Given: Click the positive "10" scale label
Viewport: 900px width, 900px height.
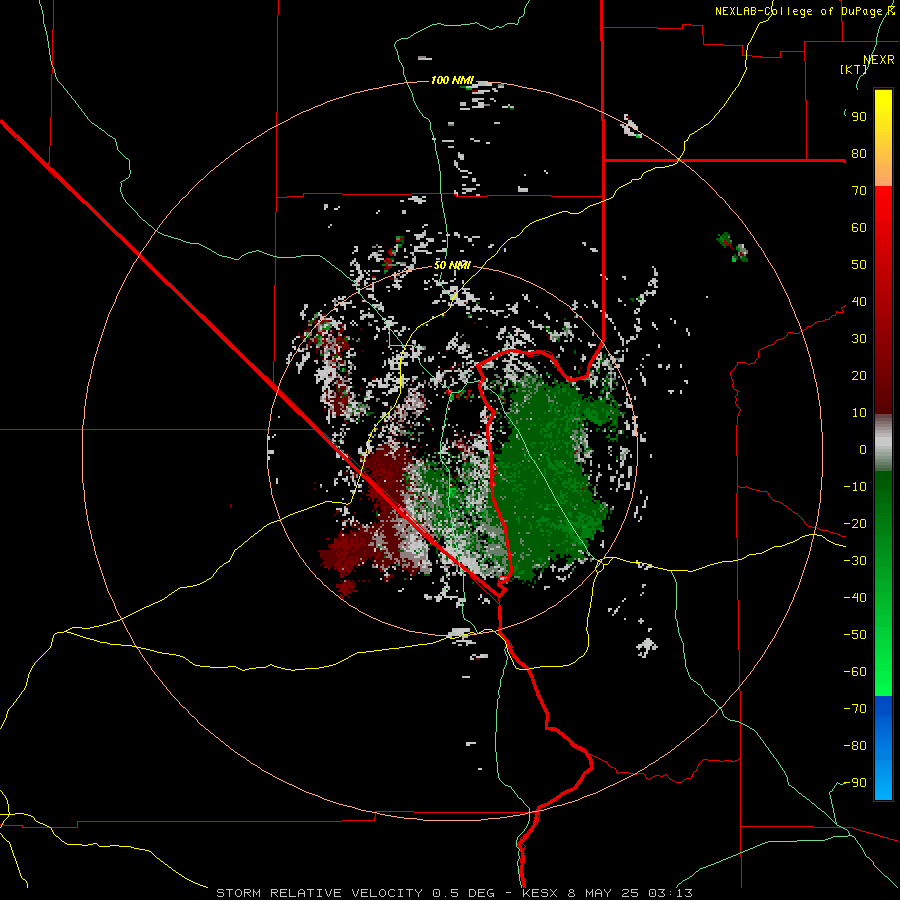Looking at the screenshot, I should tap(859, 413).
